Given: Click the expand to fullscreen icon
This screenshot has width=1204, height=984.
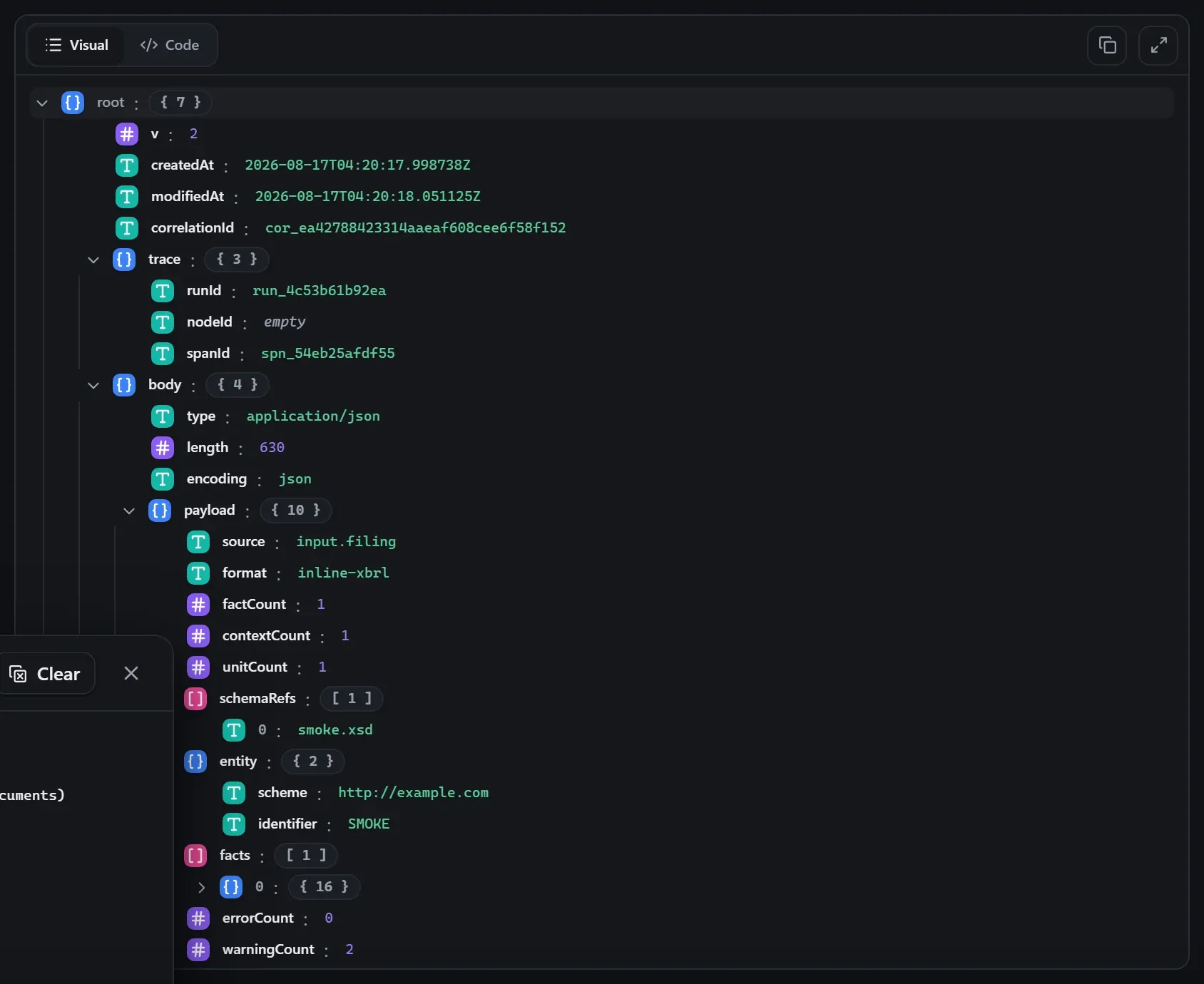Looking at the screenshot, I should tap(1158, 46).
